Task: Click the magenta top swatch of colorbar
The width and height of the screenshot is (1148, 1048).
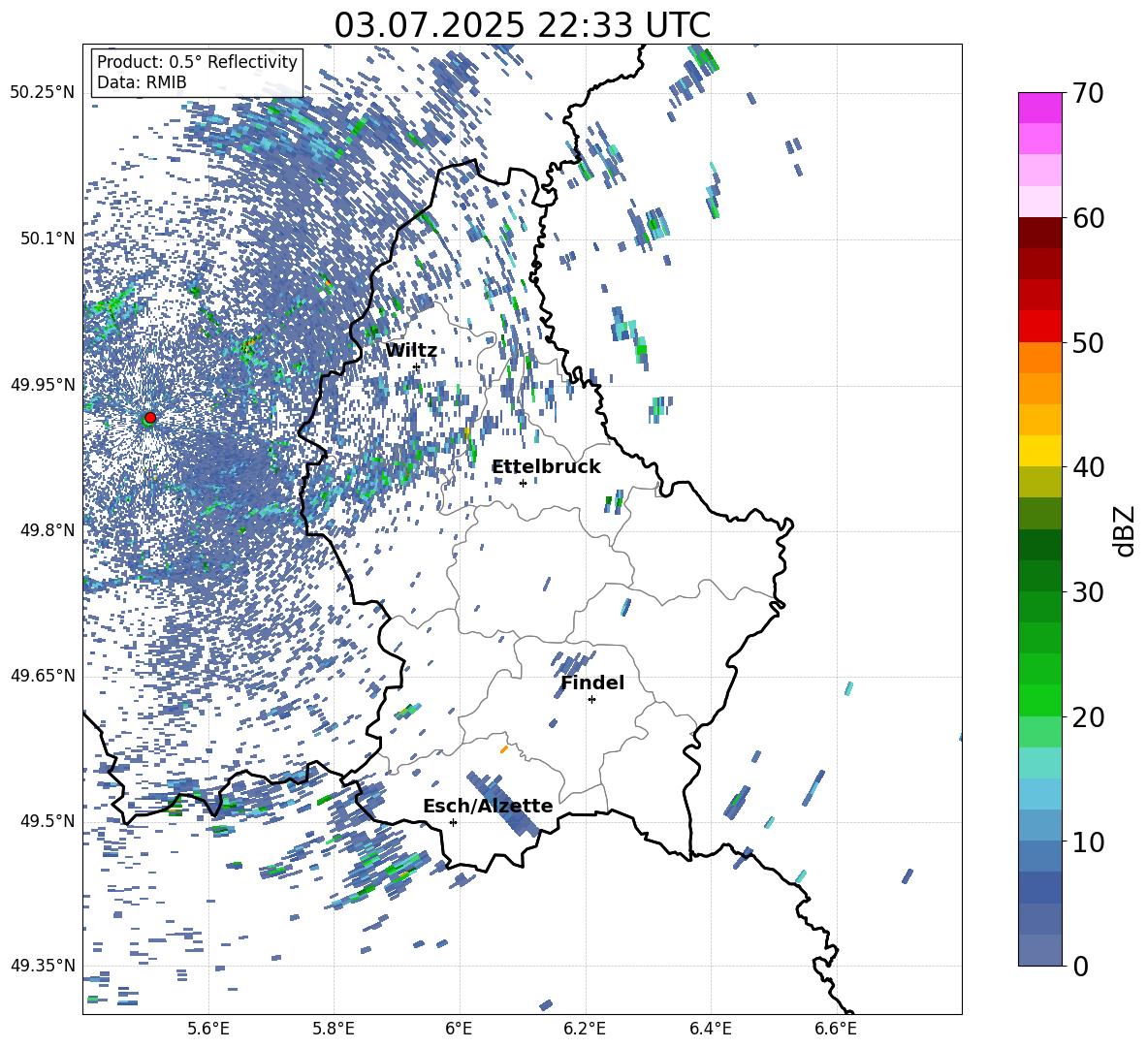Action: click(1039, 108)
